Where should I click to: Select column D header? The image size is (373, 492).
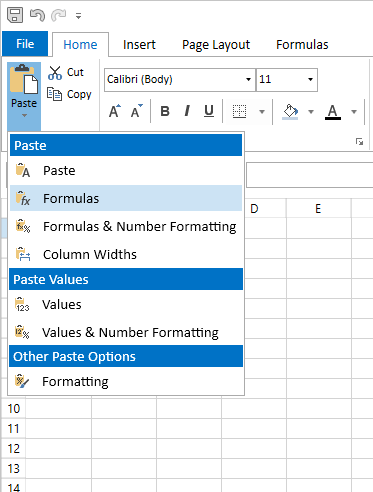254,209
